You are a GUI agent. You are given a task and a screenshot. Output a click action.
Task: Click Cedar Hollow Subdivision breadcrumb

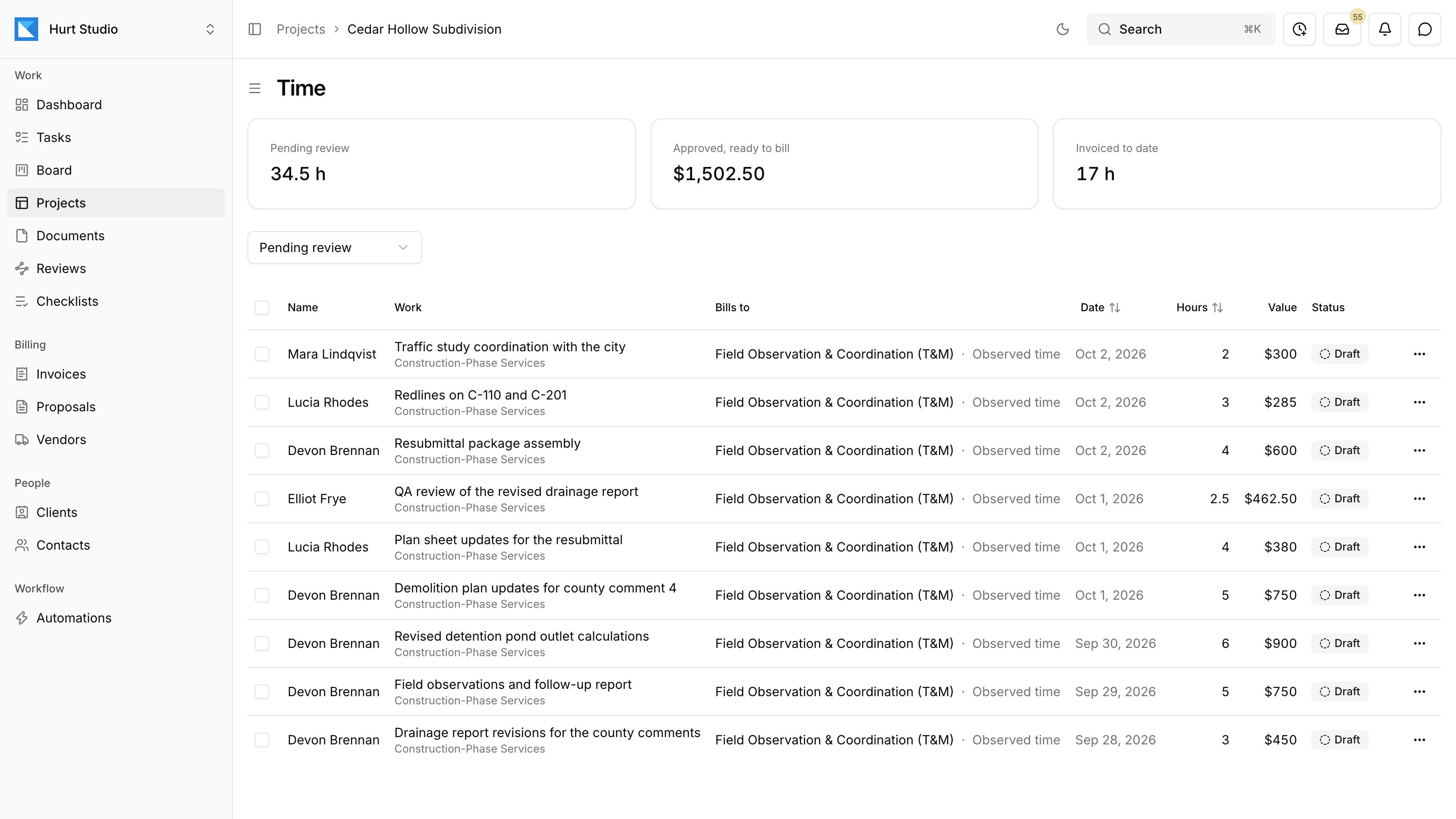pos(424,29)
